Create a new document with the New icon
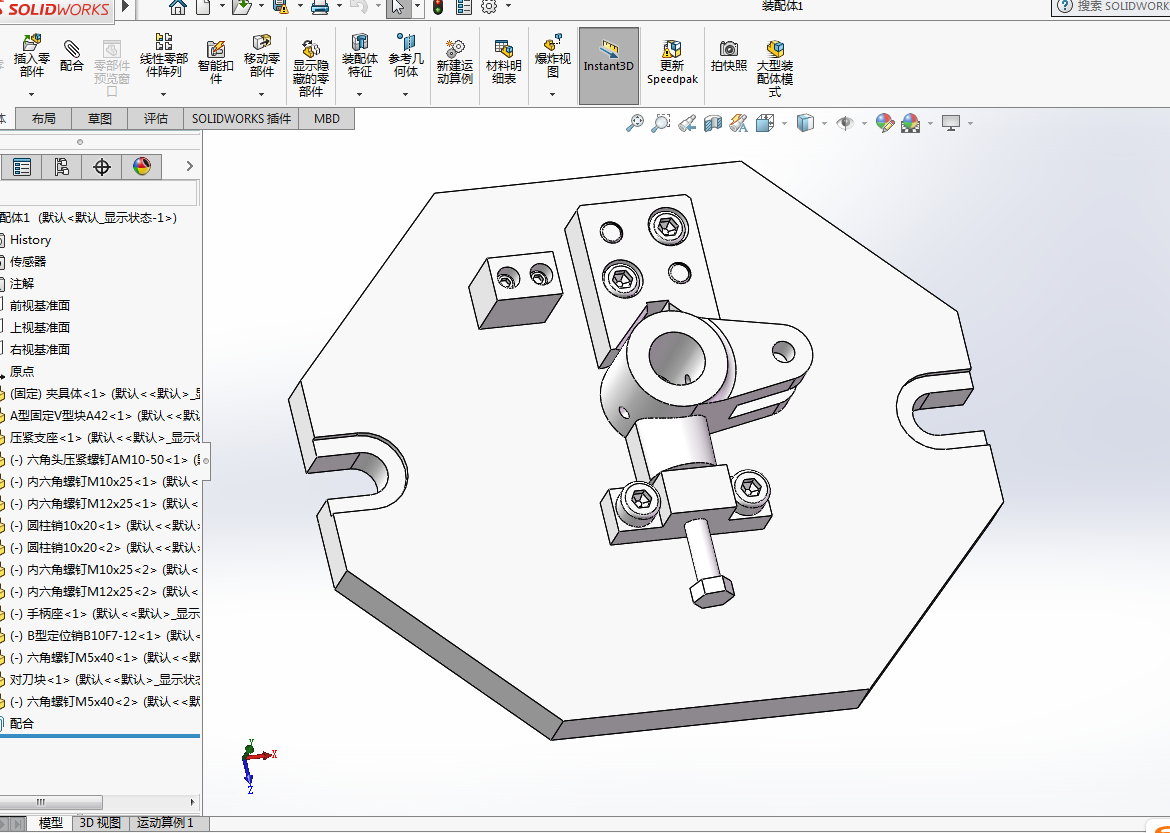Viewport: 1170px width, 833px height. click(203, 7)
